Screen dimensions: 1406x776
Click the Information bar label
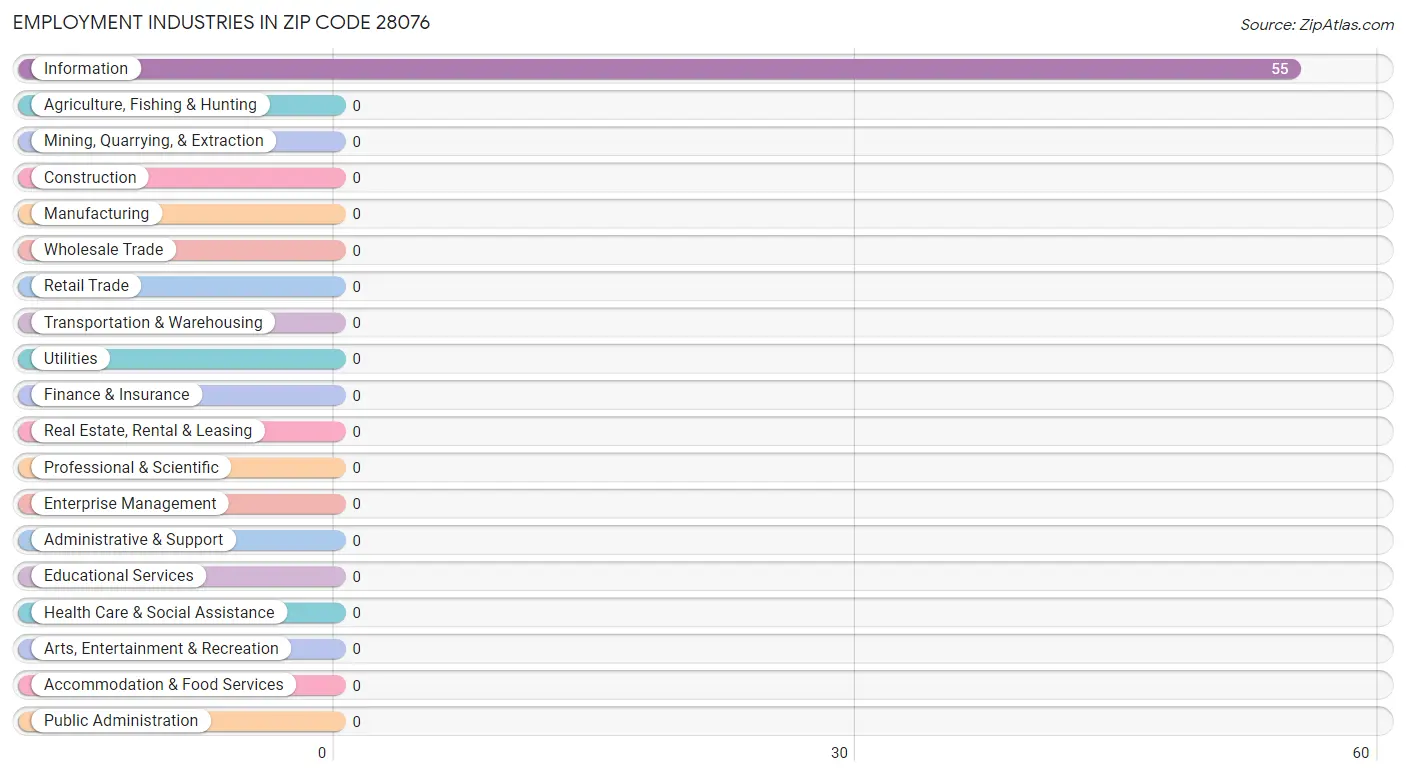(86, 69)
